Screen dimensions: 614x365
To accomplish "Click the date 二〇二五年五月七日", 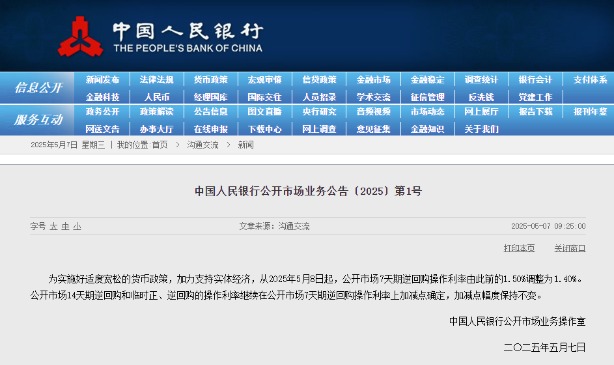I will point(545,347).
